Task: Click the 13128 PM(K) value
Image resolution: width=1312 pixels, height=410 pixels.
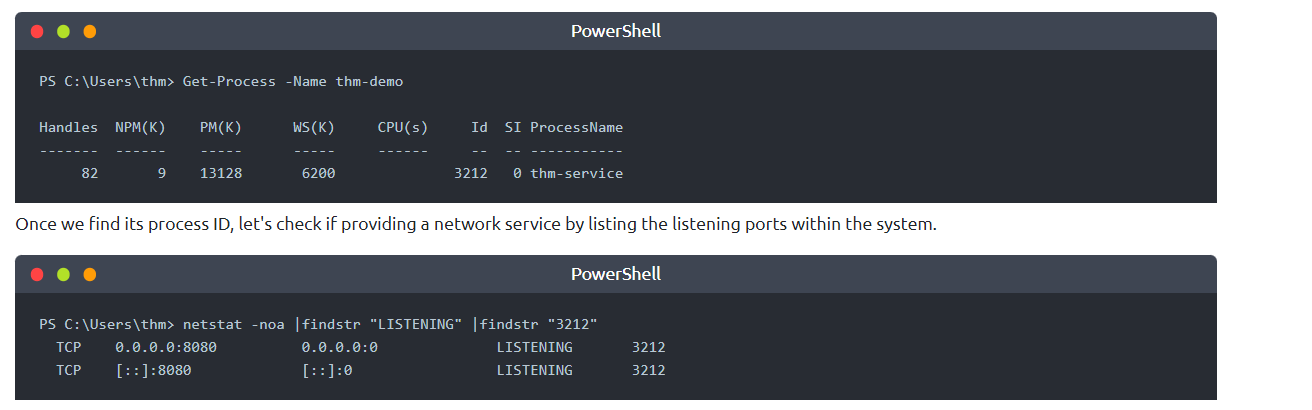Action: [x=220, y=174]
